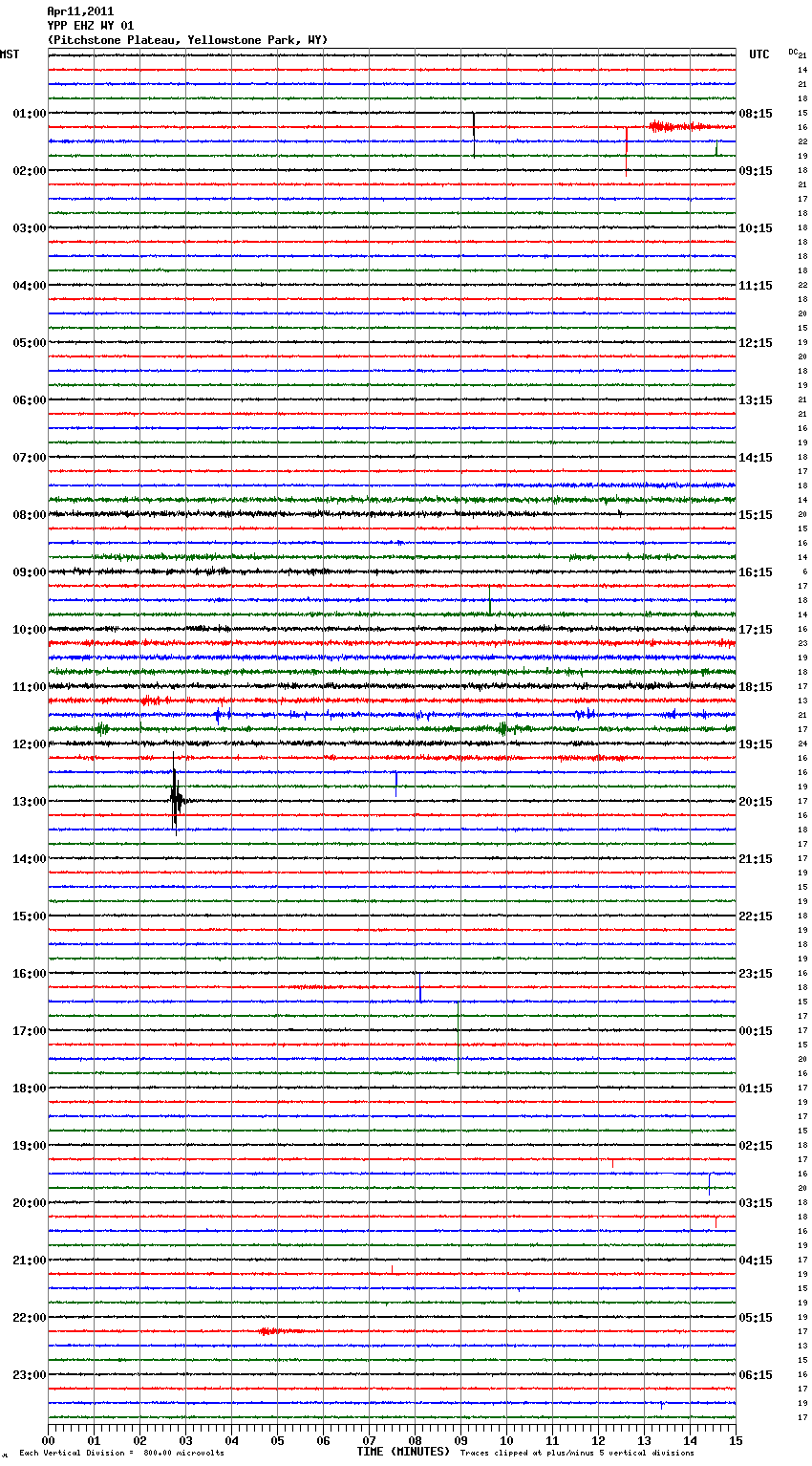The height and width of the screenshot is (1466, 812).
Task: Click the 14:15 UTC time label
Action: tap(756, 458)
